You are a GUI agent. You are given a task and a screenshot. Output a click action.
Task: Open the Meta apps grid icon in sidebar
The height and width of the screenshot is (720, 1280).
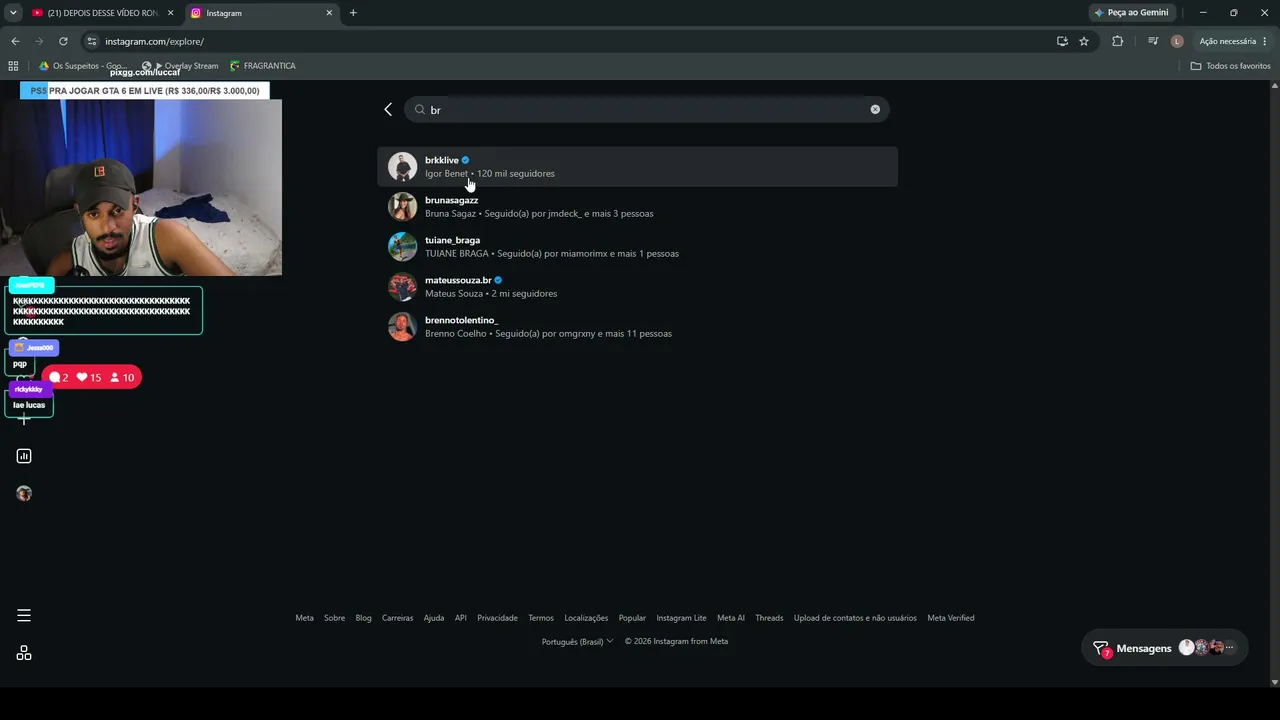(24, 653)
